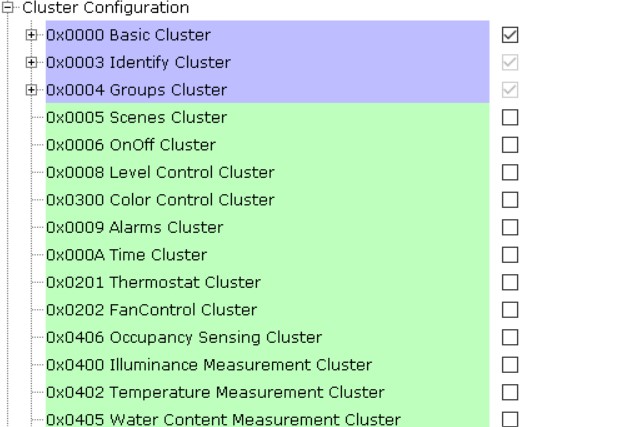Select the 0x0005 Scenes Cluster item
This screenshot has height=427, width=640.
point(136,118)
